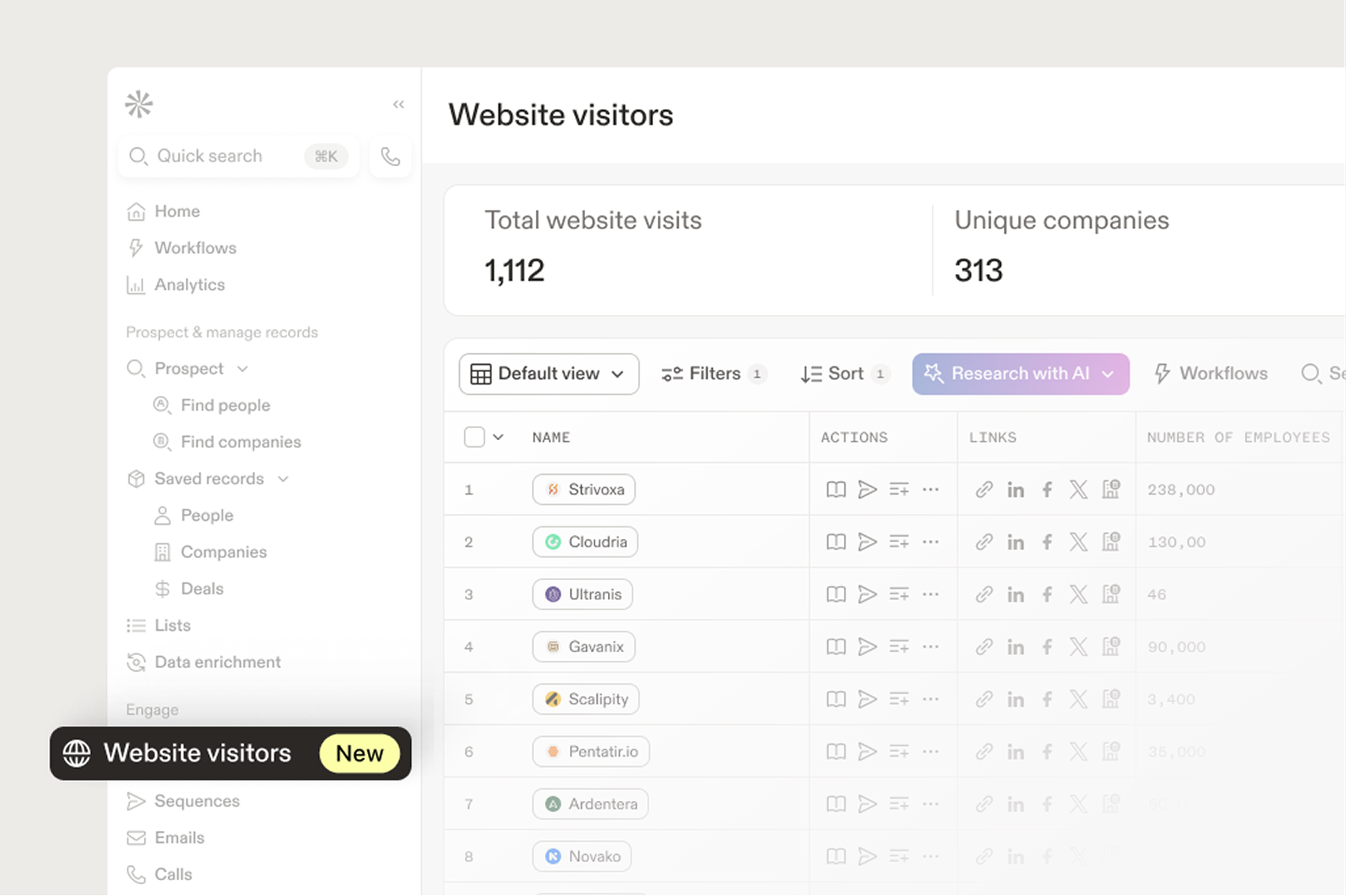Viewport: 1346px width, 896px height.
Task: Click the Data enrichment sidebar icon
Action: [136, 662]
